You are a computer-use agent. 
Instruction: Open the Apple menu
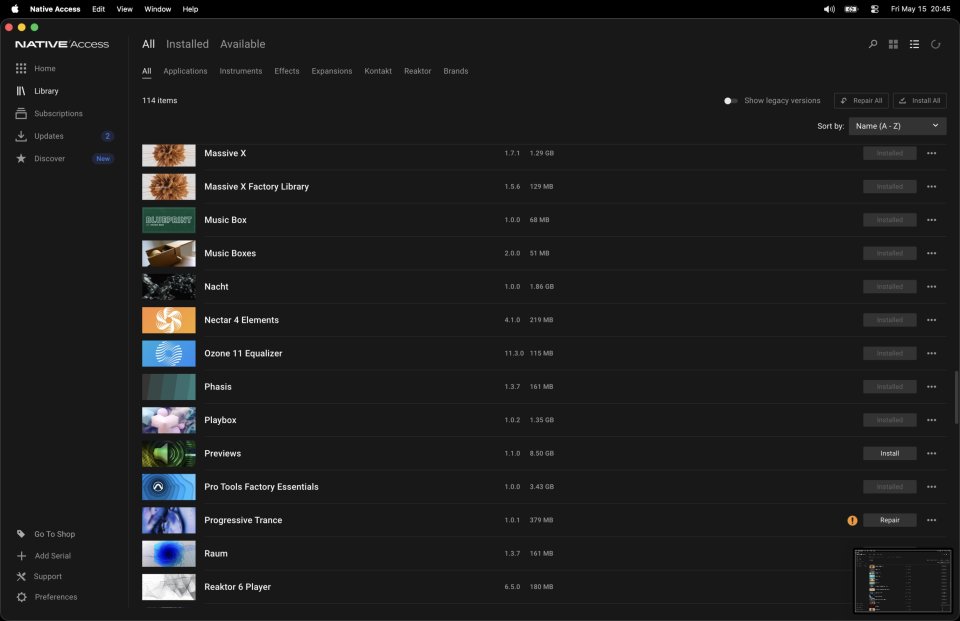tap(15, 9)
